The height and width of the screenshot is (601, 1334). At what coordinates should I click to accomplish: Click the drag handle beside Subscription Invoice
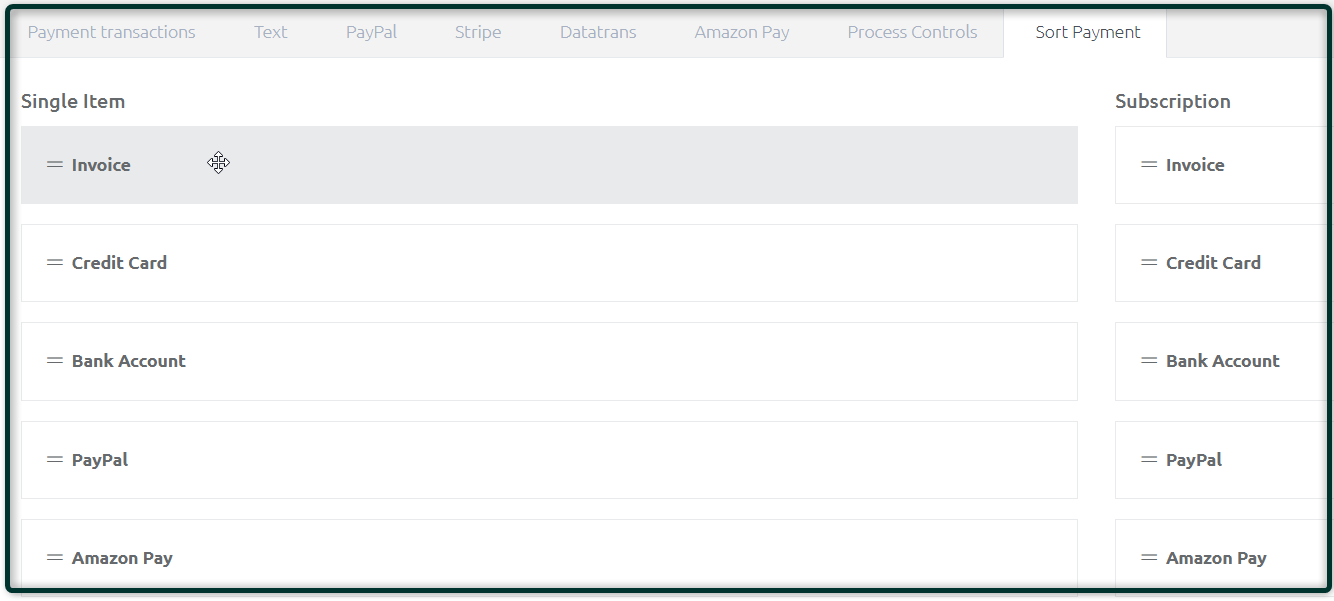point(1149,165)
